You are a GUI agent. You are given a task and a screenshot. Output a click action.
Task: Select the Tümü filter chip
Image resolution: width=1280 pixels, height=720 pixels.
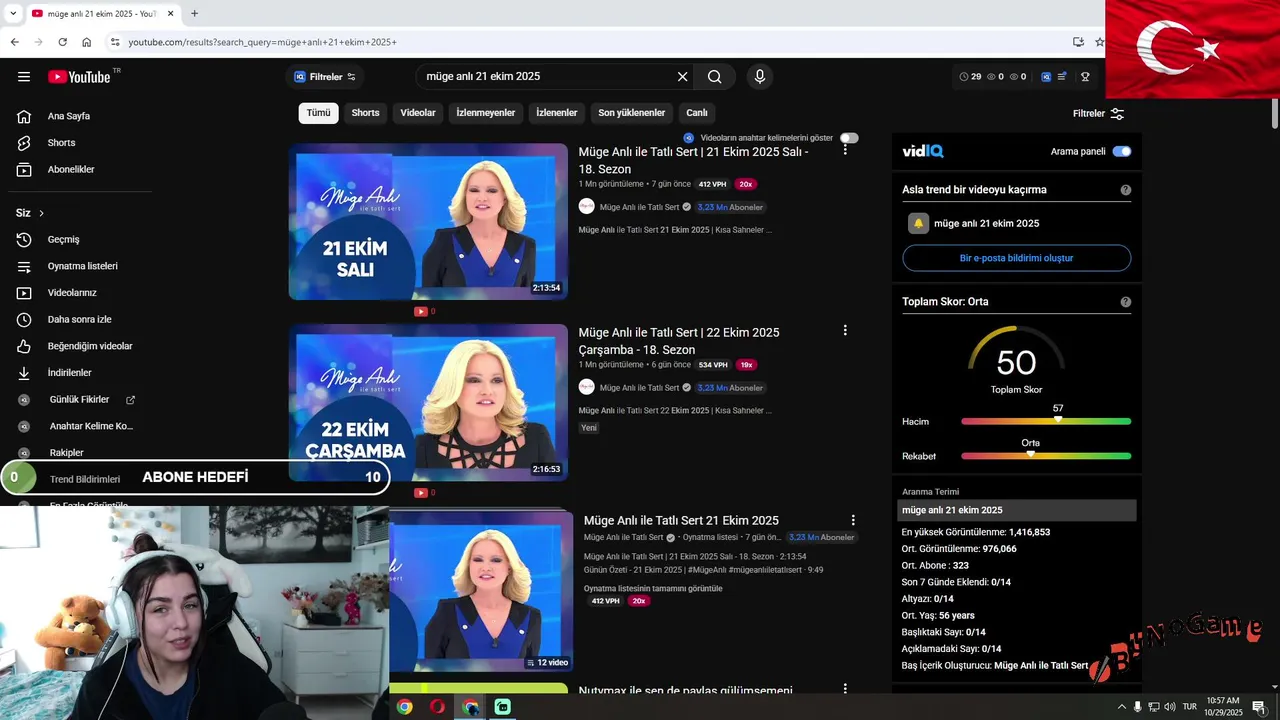click(x=318, y=113)
